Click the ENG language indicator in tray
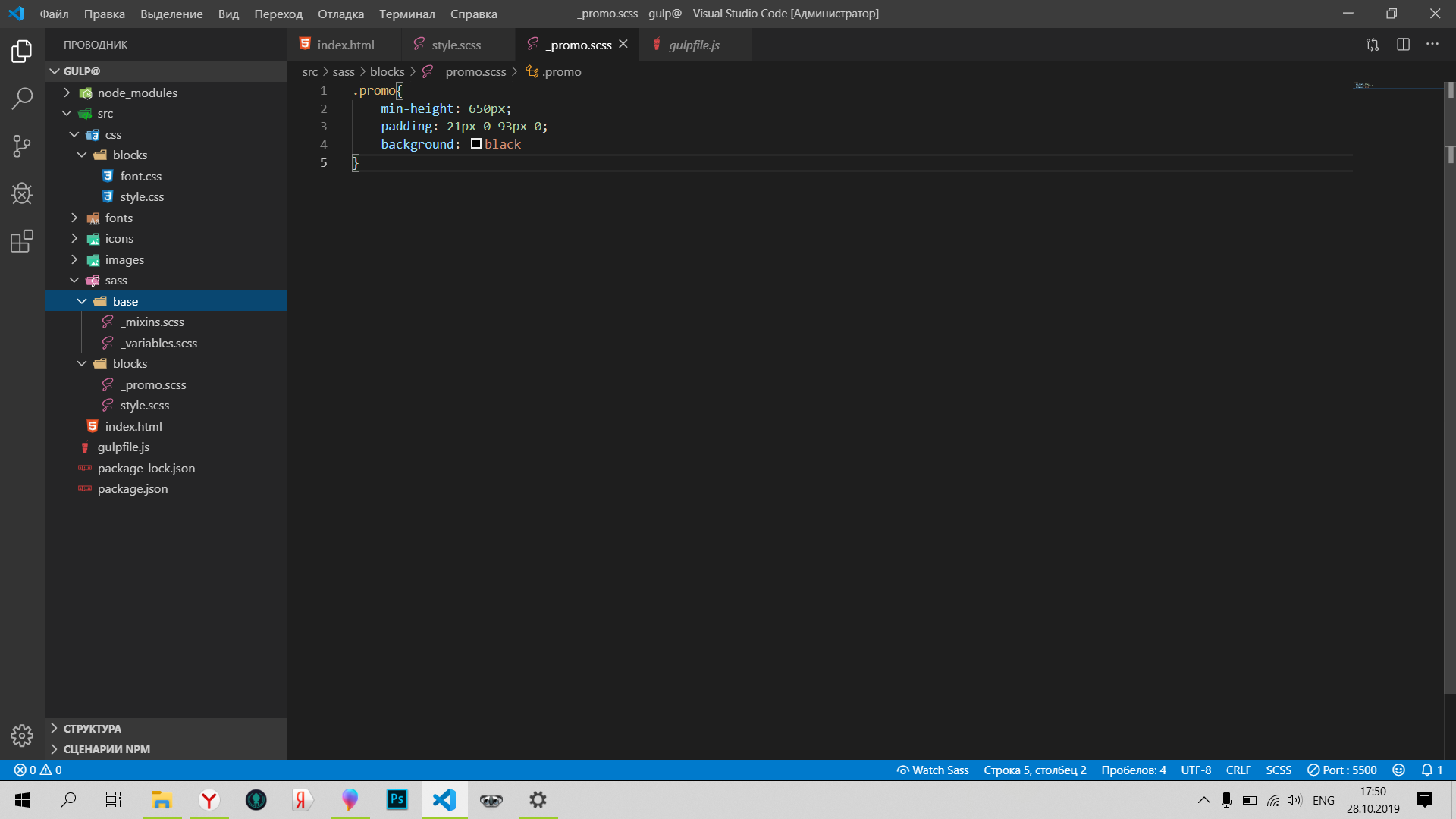This screenshot has width=1456, height=819. pyautogui.click(x=1323, y=800)
